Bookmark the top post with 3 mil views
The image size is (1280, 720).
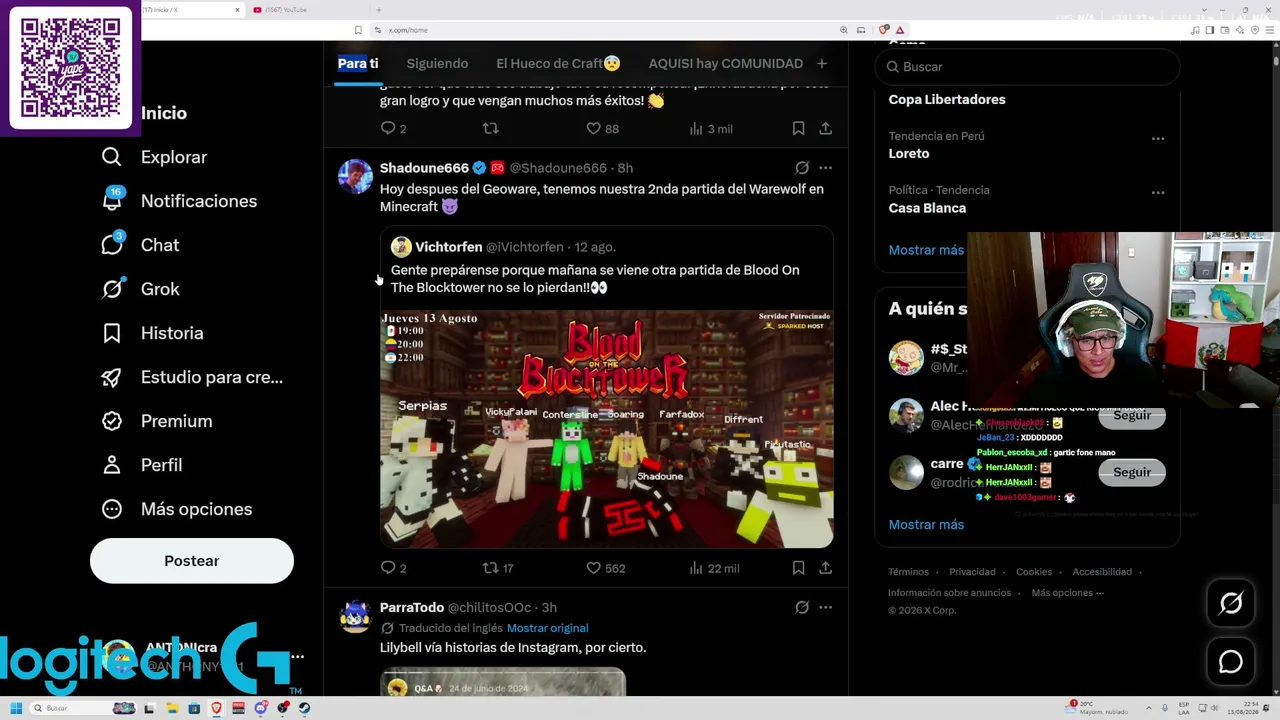[x=798, y=128]
